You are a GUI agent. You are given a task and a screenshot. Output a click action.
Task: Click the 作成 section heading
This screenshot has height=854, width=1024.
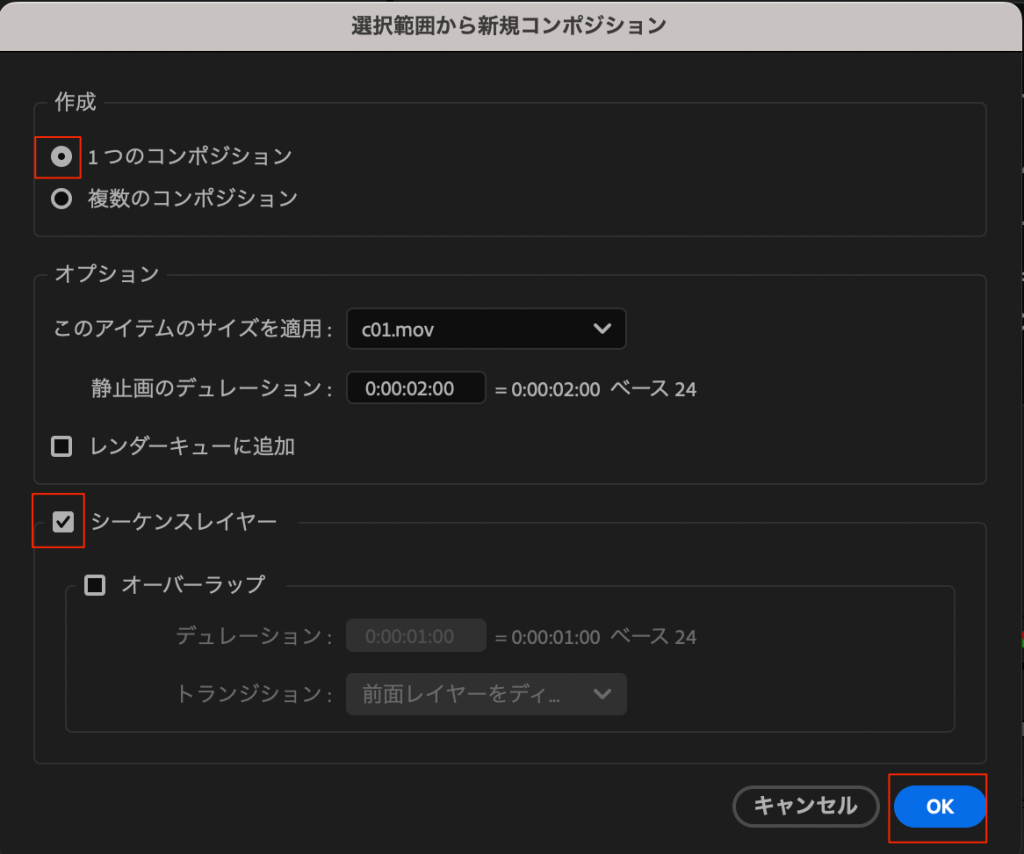click(x=75, y=103)
